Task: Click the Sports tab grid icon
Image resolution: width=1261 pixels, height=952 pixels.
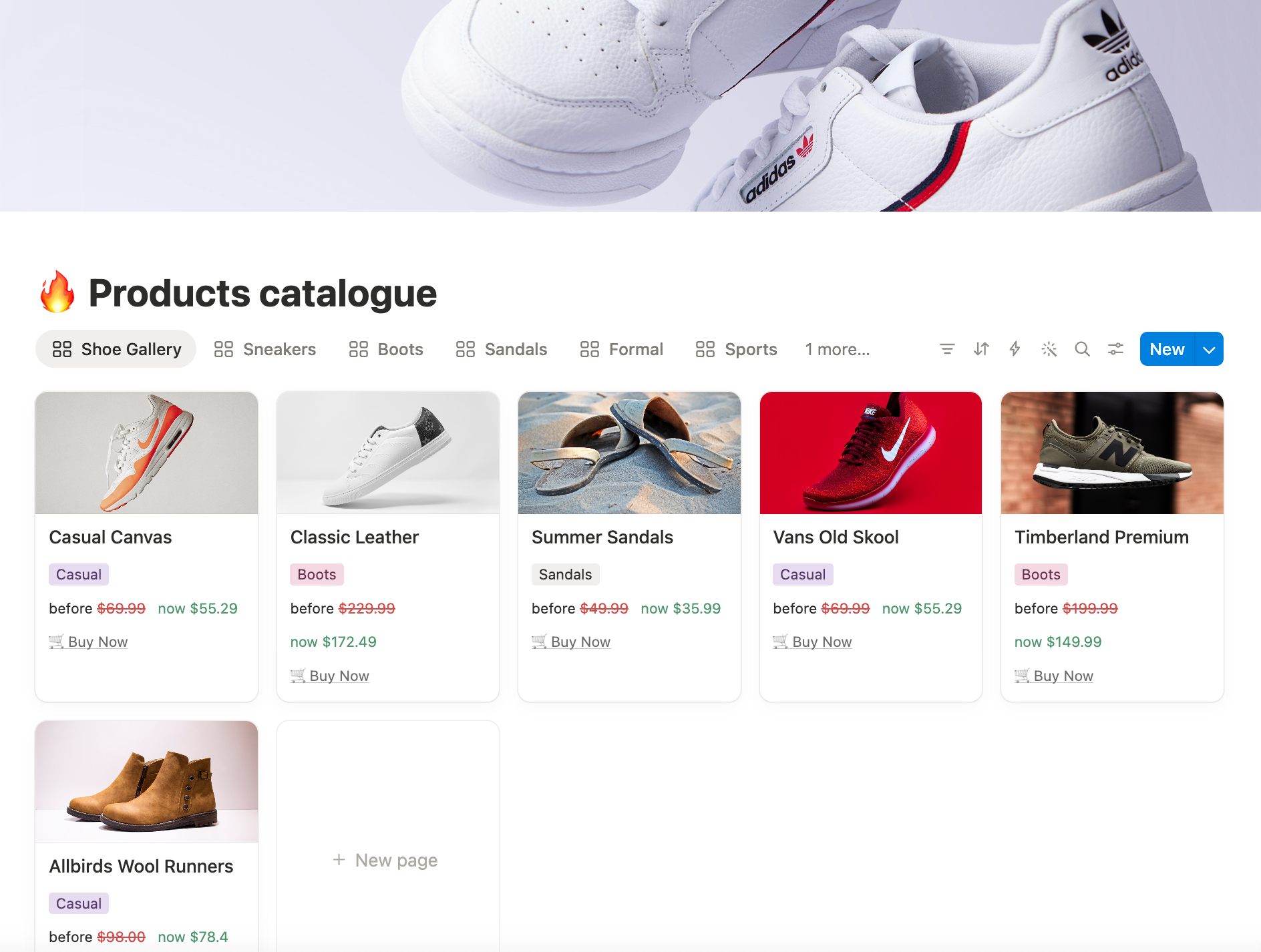Action: tap(705, 349)
